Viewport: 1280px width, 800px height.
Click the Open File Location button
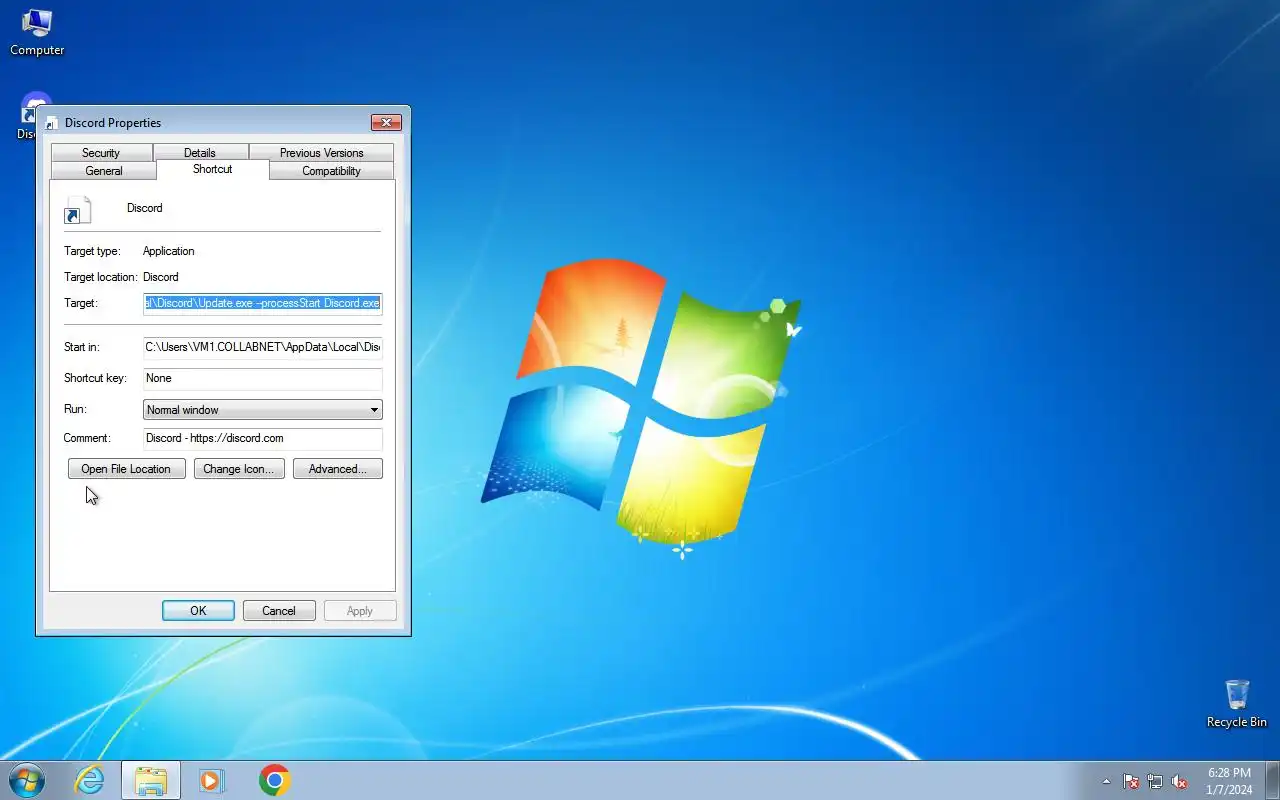click(126, 469)
